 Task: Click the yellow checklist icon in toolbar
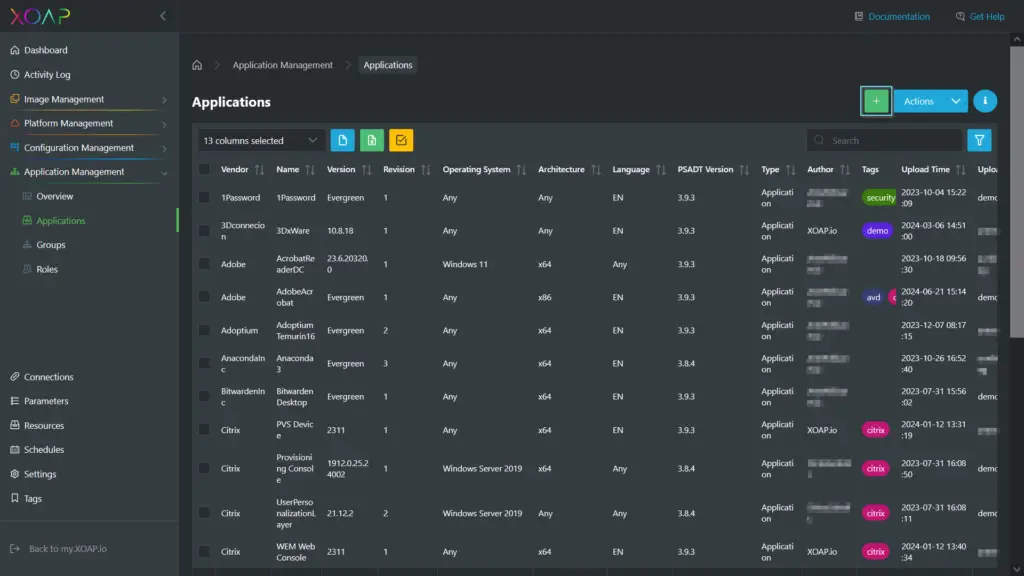click(398, 139)
